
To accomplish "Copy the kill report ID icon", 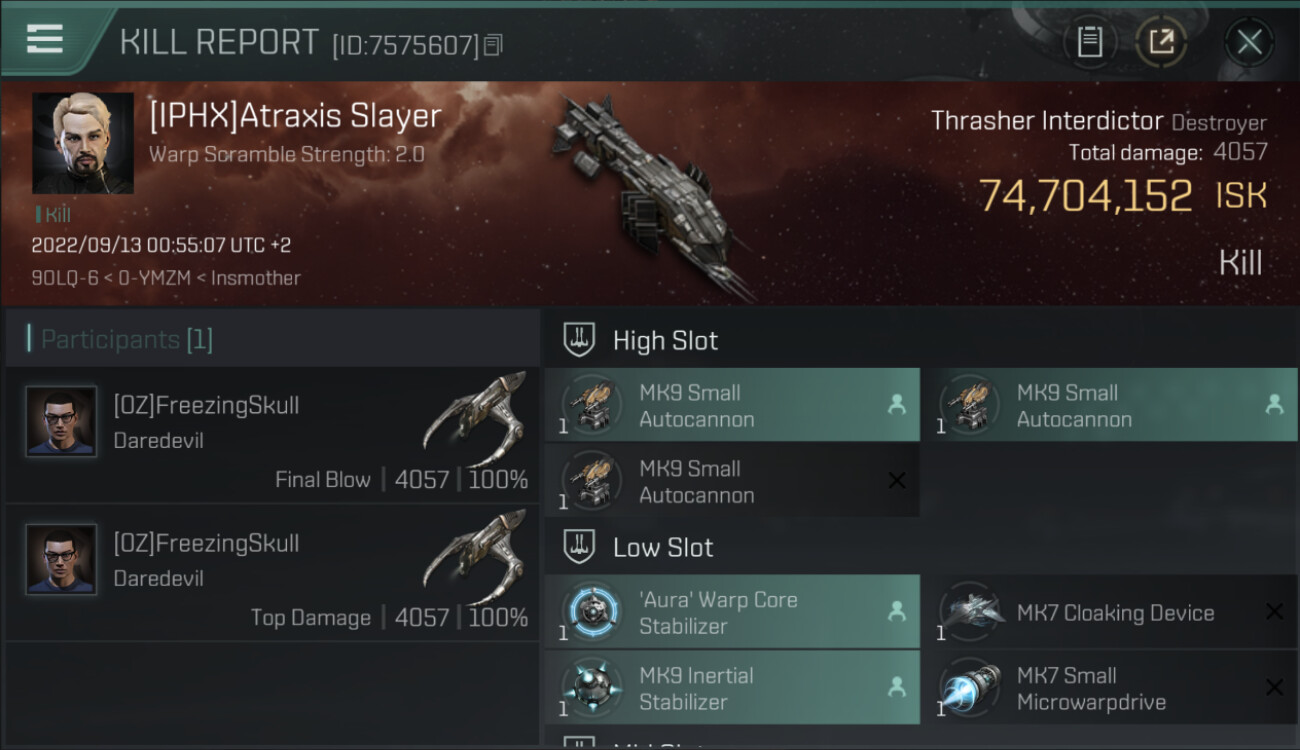I will click(493, 45).
